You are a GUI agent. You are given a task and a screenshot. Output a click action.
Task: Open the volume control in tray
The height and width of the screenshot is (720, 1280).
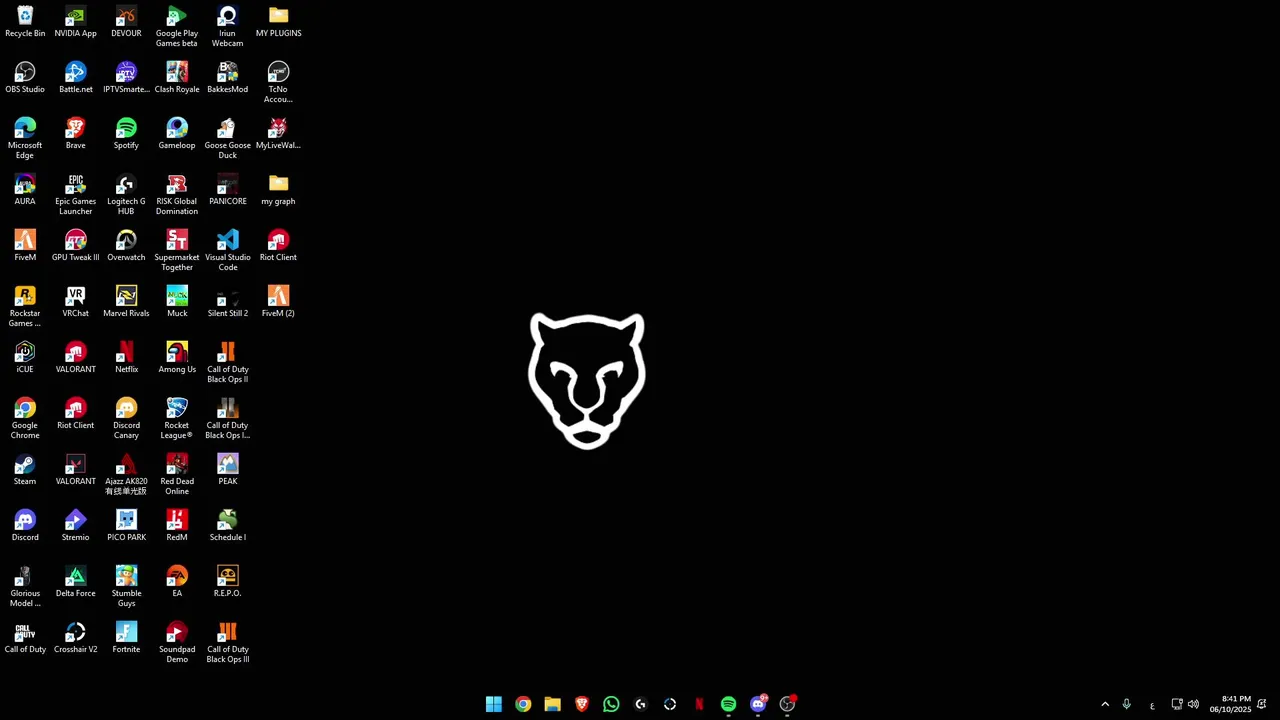click(1193, 704)
